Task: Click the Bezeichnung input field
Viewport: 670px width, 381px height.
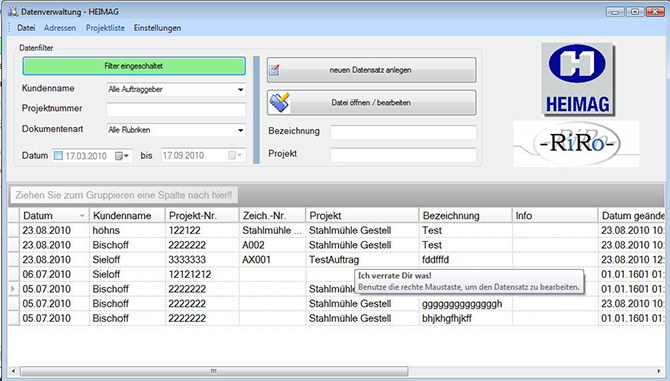Action: tap(403, 132)
